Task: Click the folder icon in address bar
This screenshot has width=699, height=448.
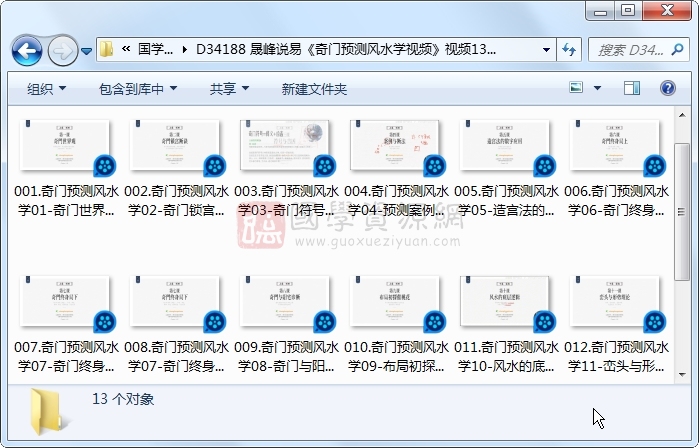Action: click(107, 49)
